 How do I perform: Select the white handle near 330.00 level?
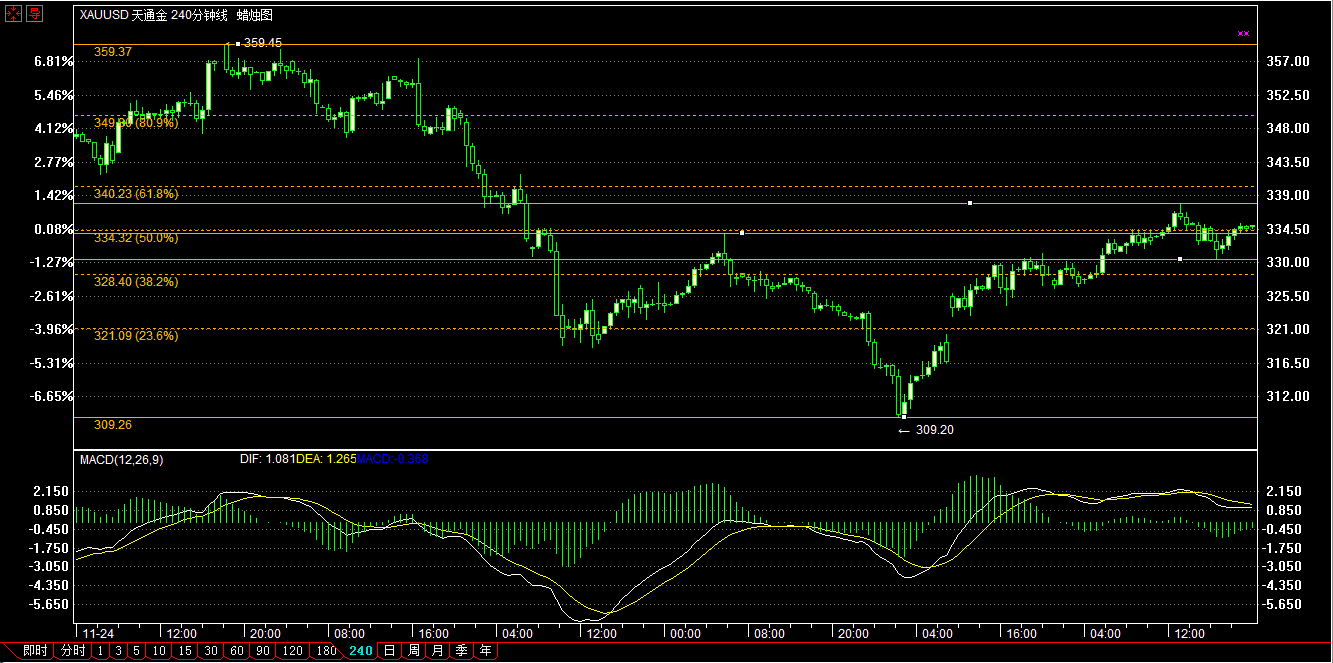pyautogui.click(x=1180, y=259)
